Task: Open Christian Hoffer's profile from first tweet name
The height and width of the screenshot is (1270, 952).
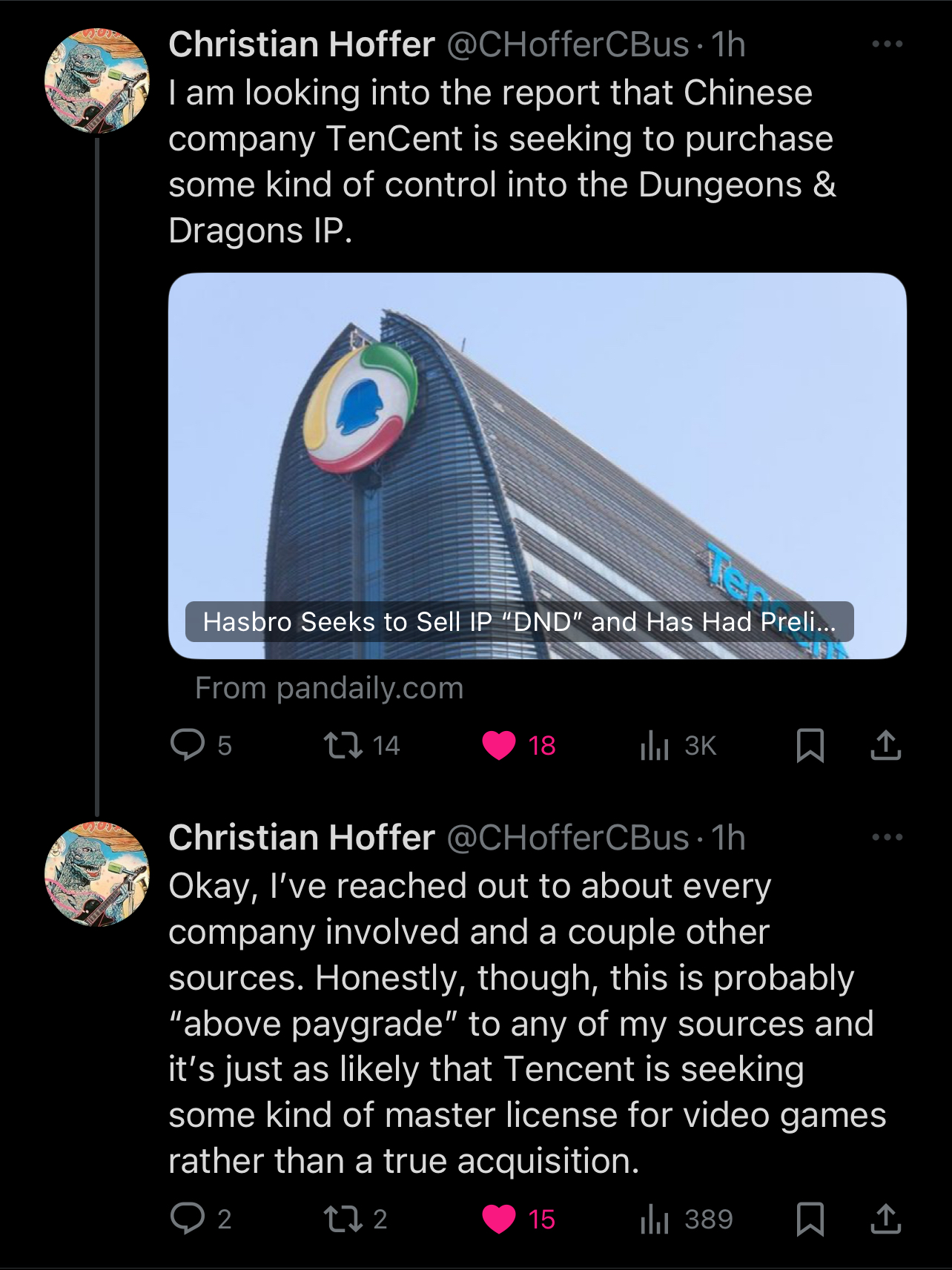Action: click(302, 44)
